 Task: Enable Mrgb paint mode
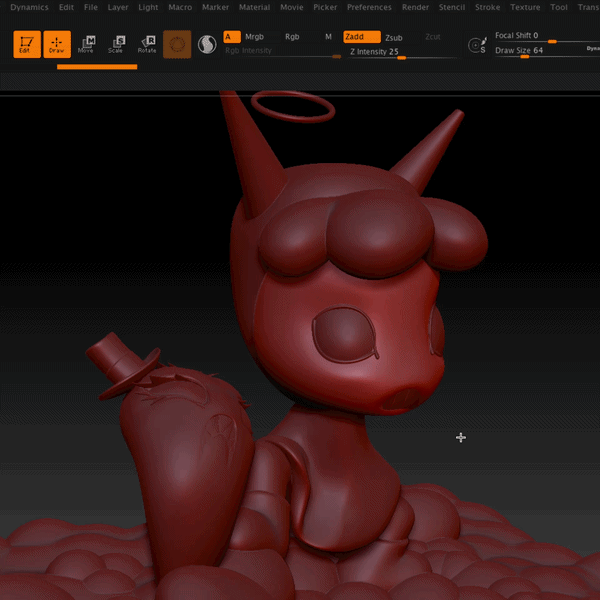click(x=254, y=37)
